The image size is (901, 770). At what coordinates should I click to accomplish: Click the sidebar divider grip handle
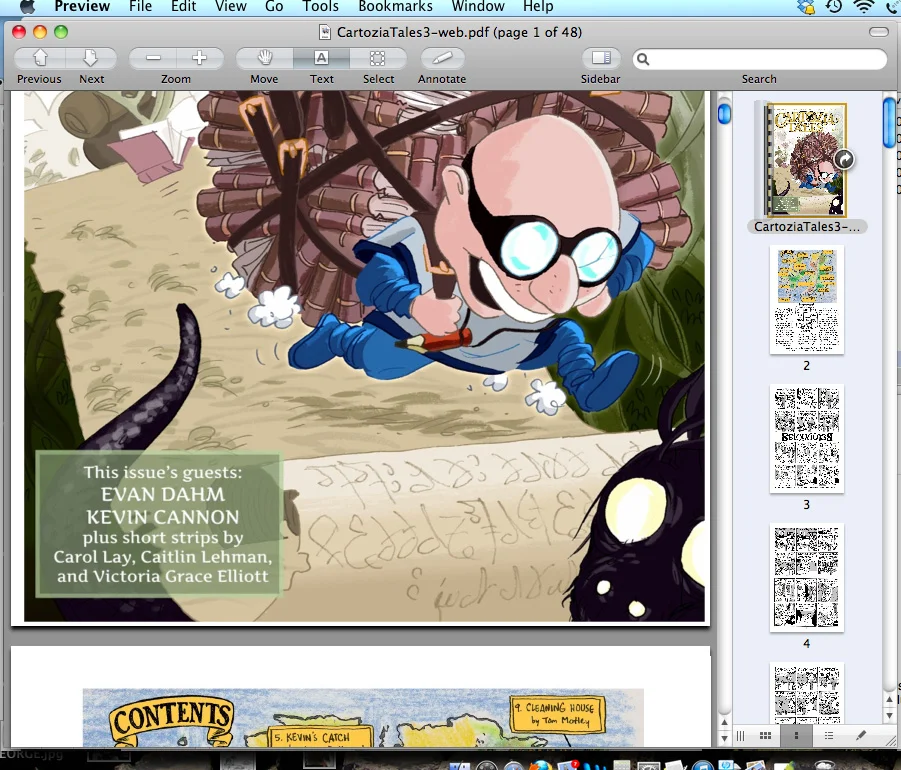click(741, 736)
